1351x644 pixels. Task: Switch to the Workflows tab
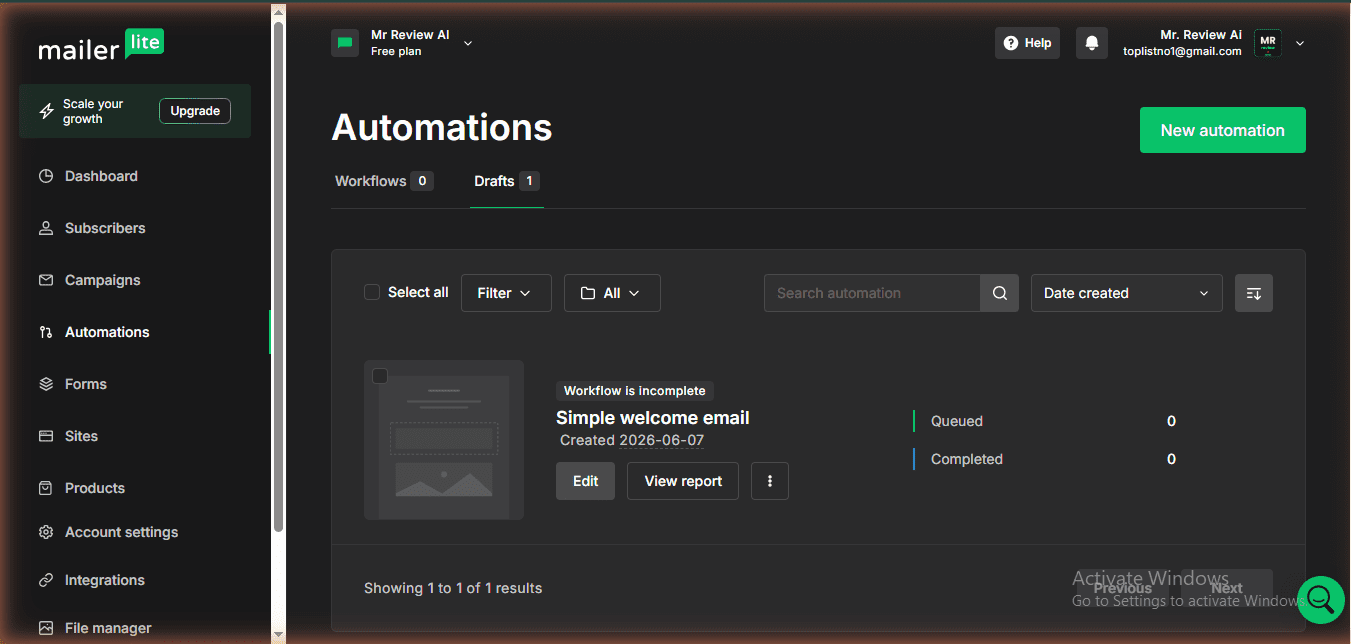coord(383,181)
